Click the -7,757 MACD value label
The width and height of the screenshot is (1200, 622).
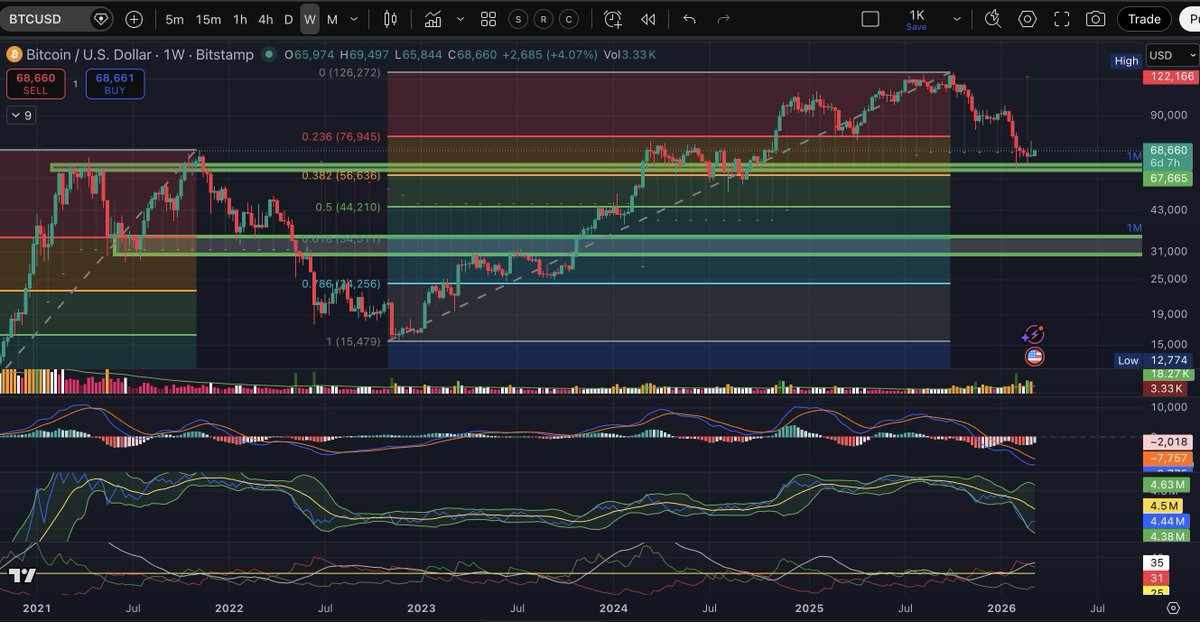coord(1166,457)
